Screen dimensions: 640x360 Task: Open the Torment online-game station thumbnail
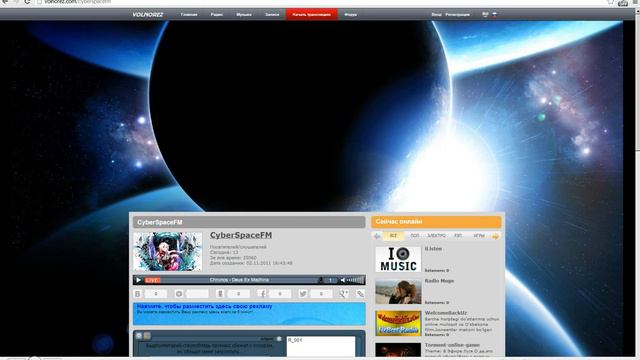[x=398, y=350]
